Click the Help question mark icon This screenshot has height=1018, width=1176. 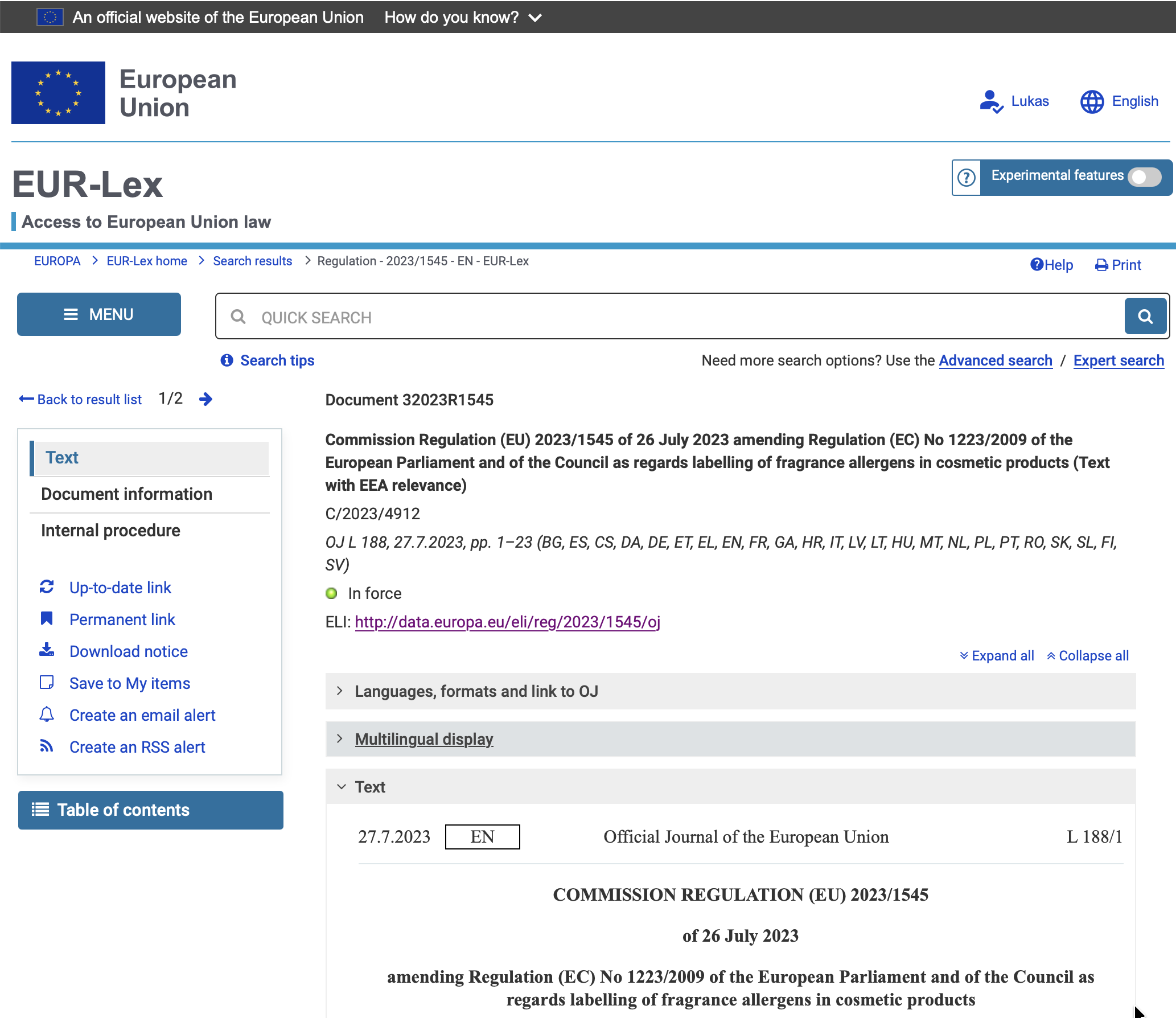1037,265
